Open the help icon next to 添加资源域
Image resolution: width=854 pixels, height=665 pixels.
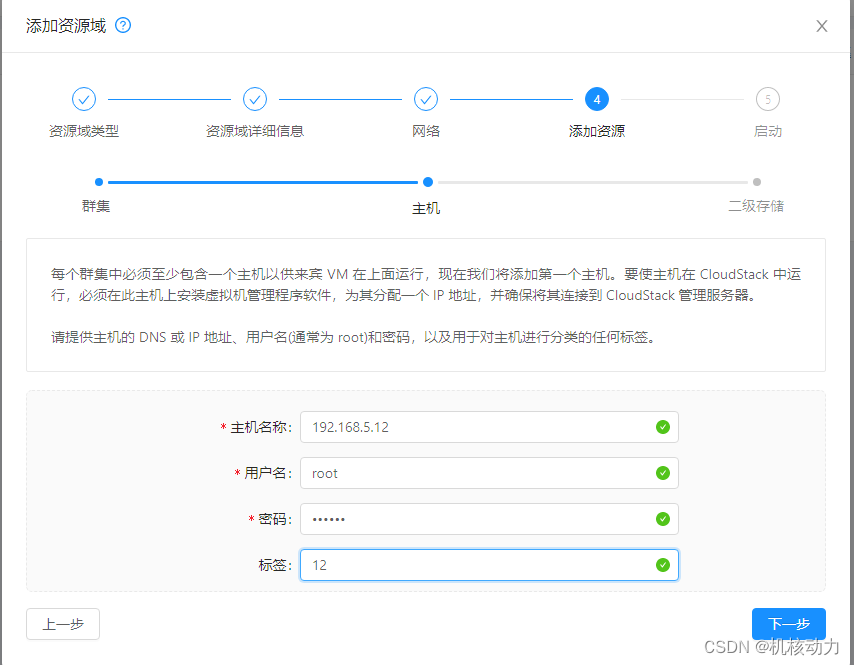[122, 25]
